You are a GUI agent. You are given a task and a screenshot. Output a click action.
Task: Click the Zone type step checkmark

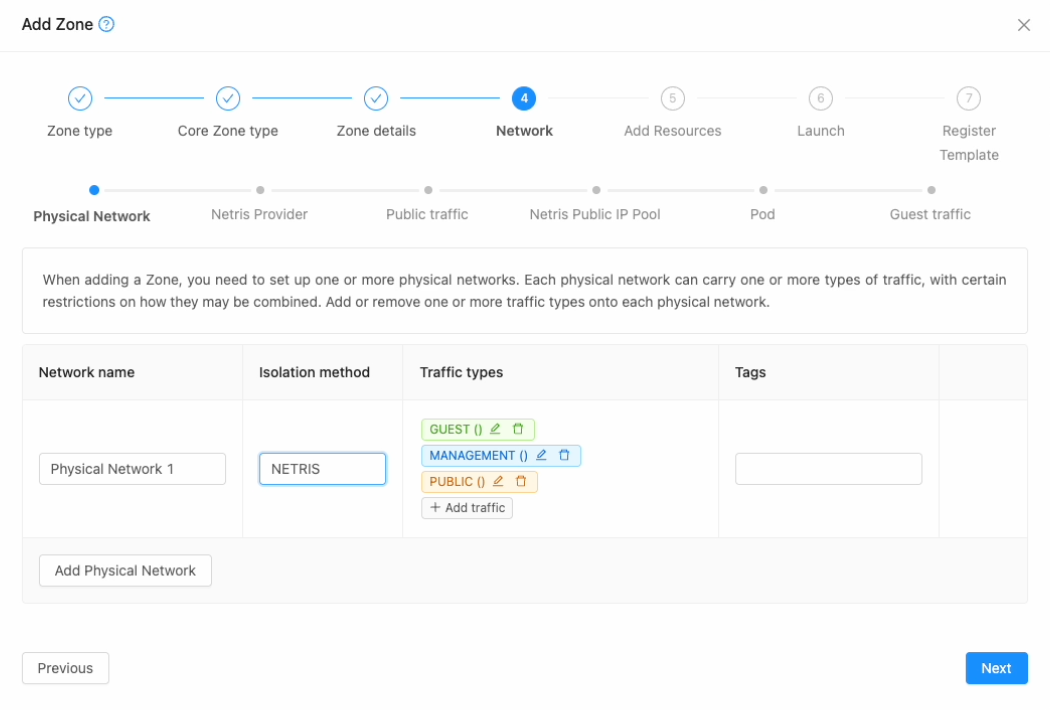[80, 98]
